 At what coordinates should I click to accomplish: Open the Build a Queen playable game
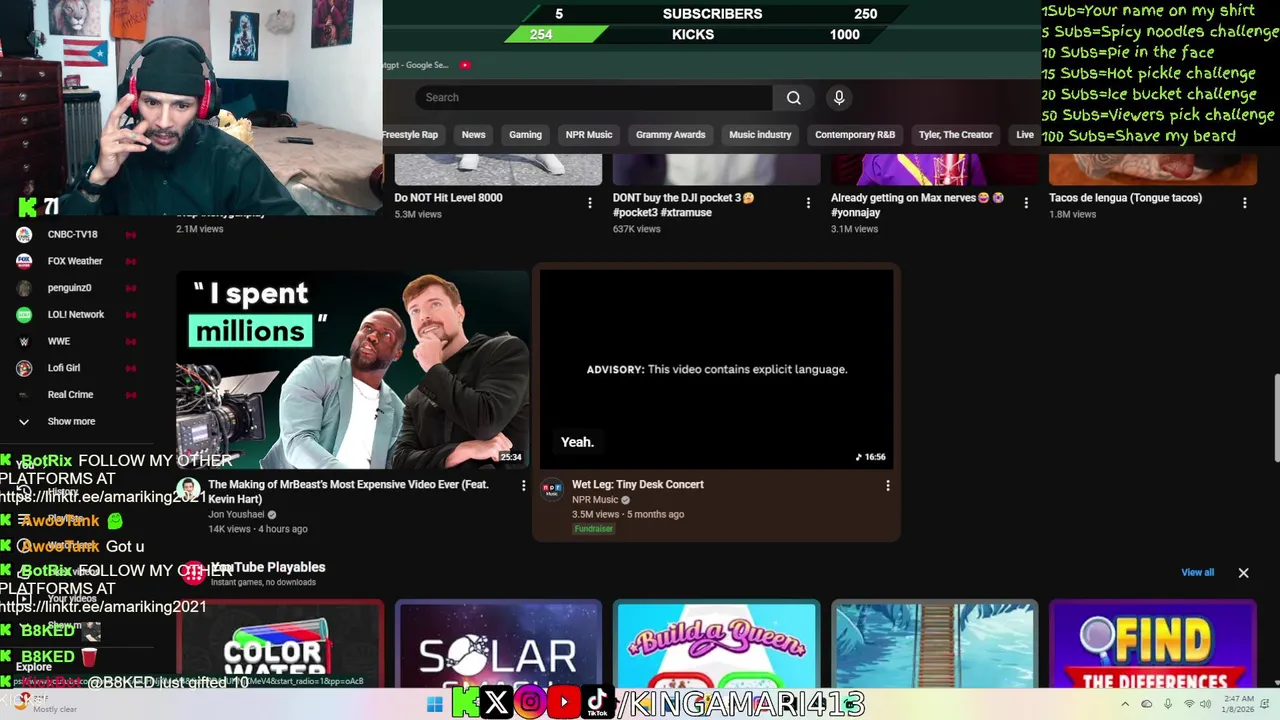click(716, 644)
